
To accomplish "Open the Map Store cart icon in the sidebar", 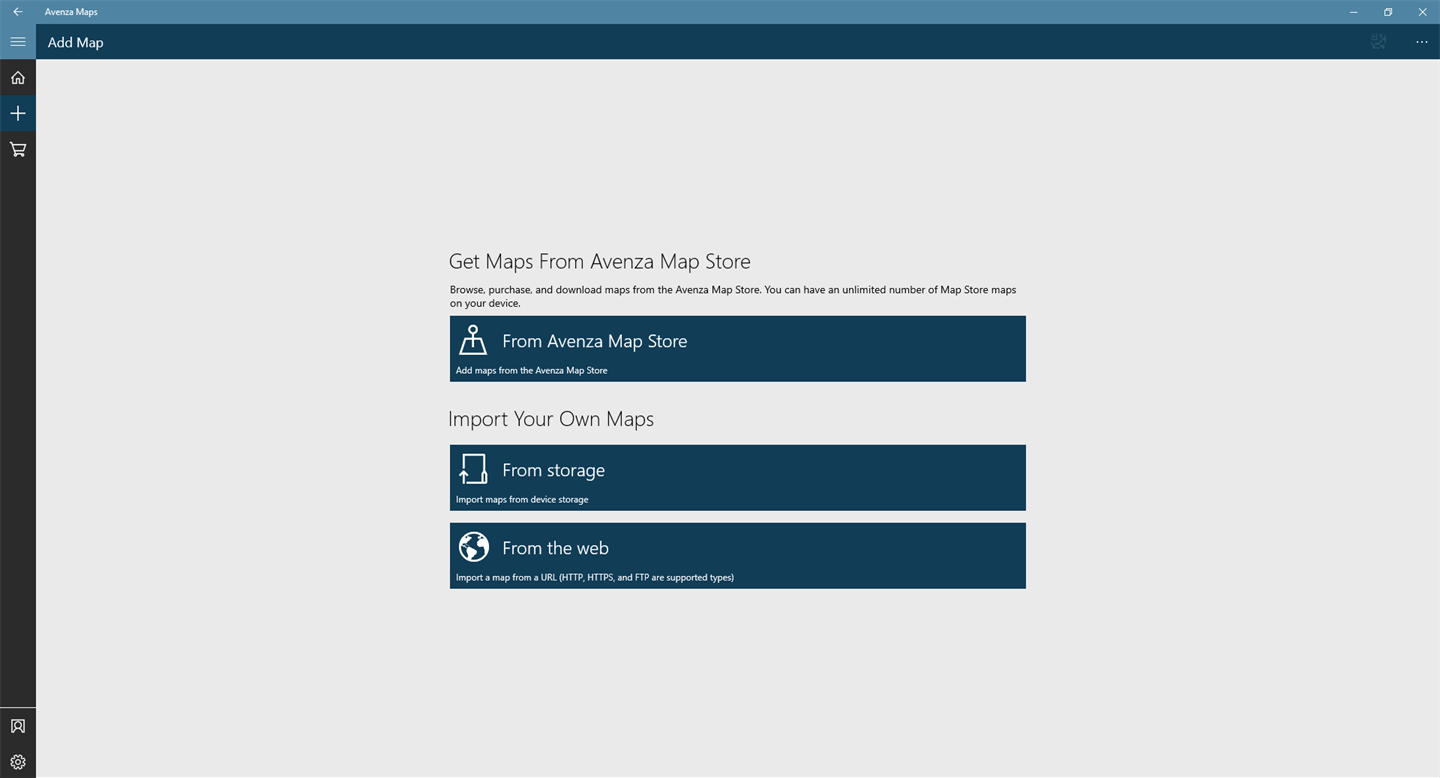I will pyautogui.click(x=18, y=150).
